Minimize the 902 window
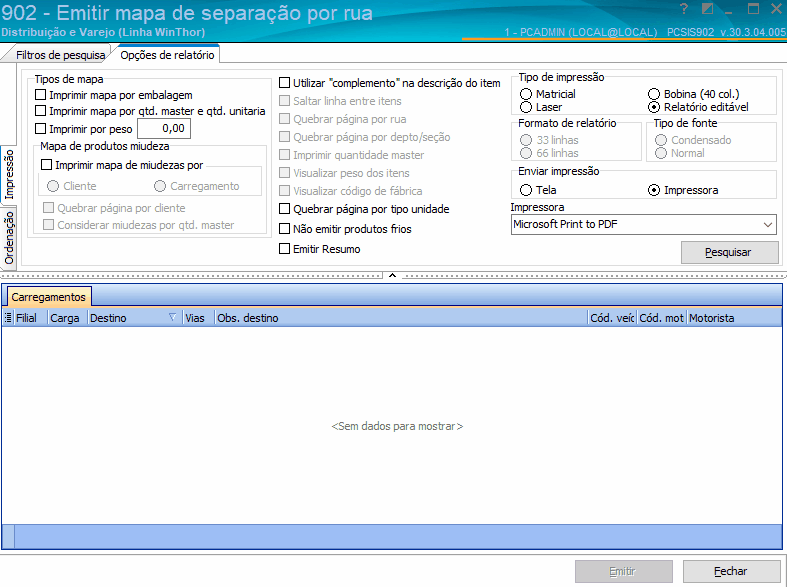 click(730, 10)
